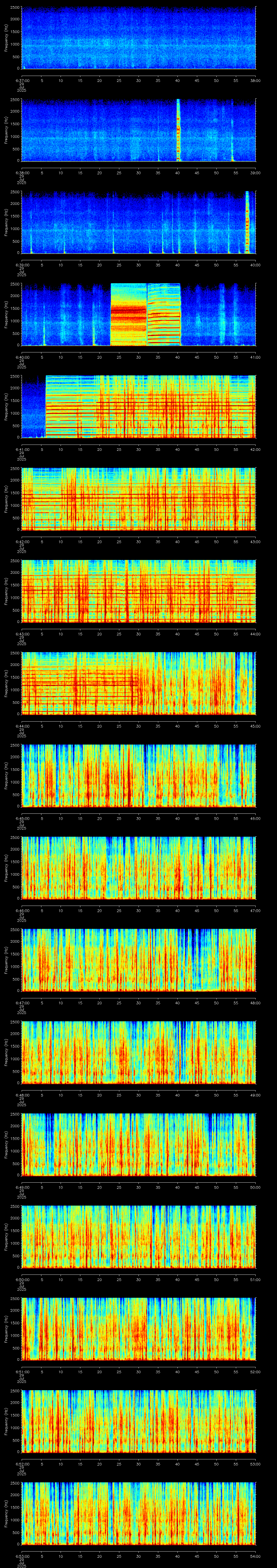The width and height of the screenshot is (277, 1568).
Task: Open the spectrogram panel starting at 6:47:00
Action: click(139, 960)
